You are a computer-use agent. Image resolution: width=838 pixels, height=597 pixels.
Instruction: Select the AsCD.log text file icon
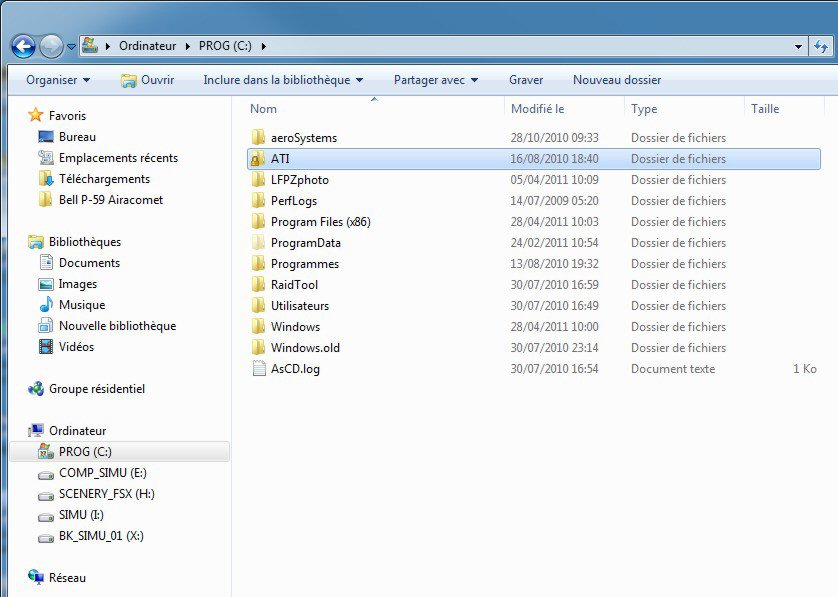(259, 368)
